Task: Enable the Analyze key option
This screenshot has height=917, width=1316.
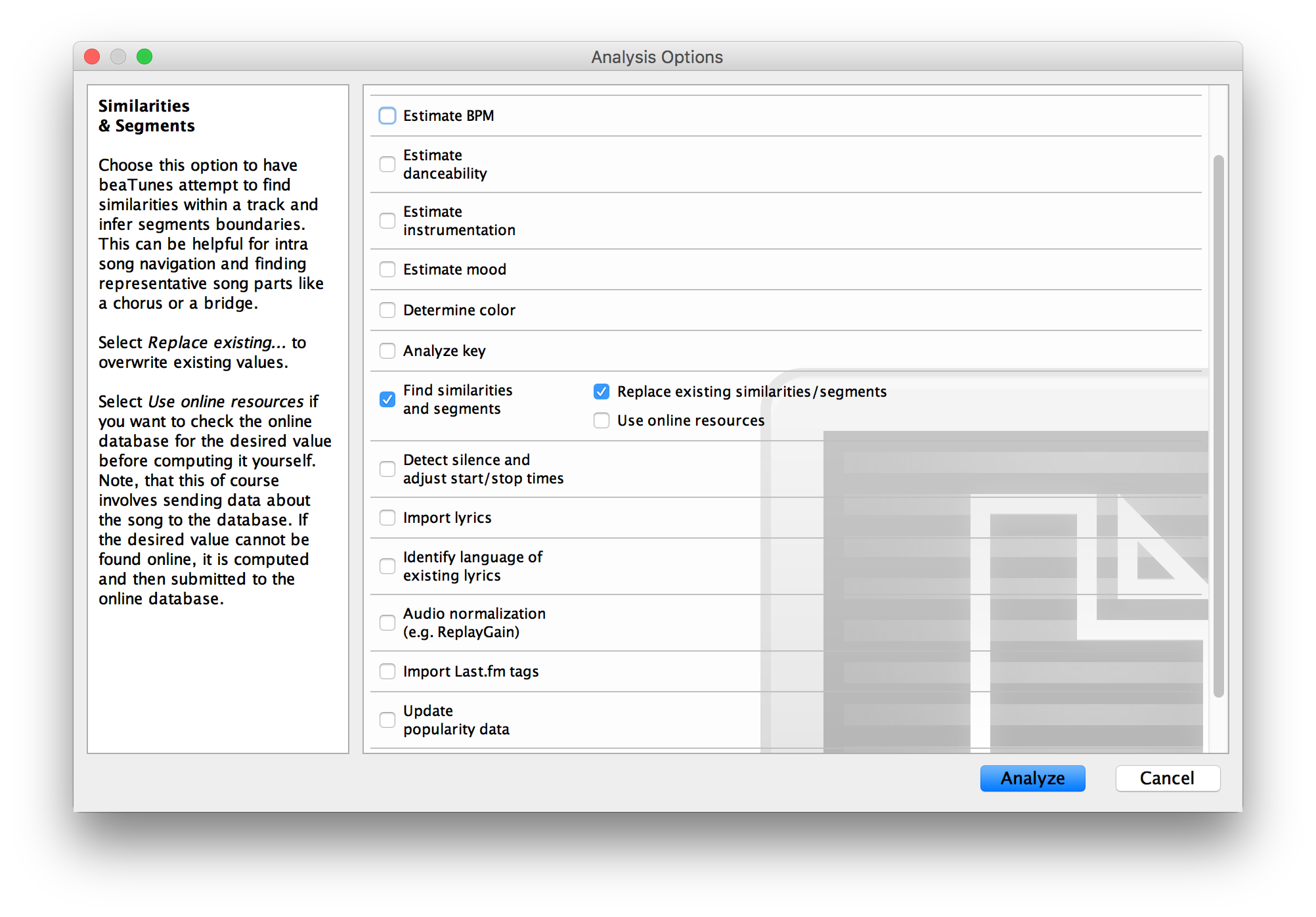Action: point(387,350)
